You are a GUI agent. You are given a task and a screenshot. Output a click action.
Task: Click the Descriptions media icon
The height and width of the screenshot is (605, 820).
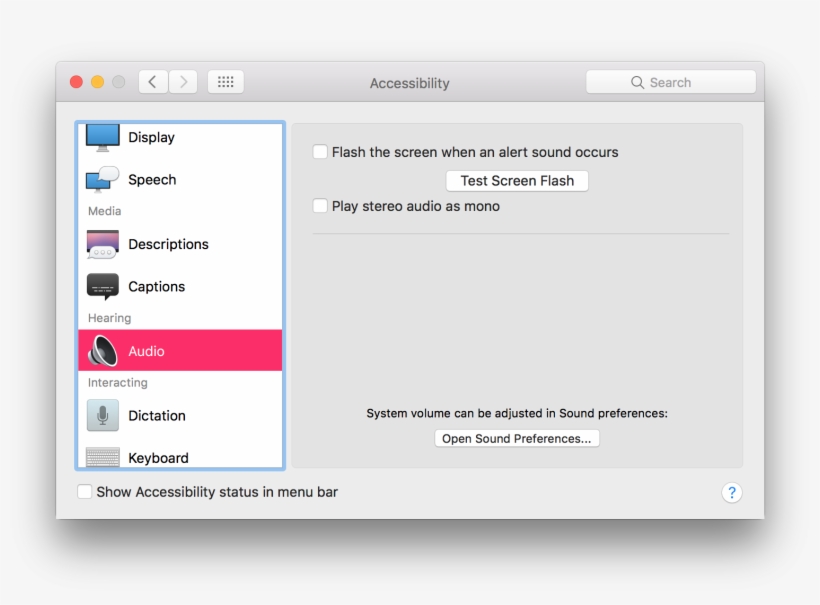click(102, 244)
